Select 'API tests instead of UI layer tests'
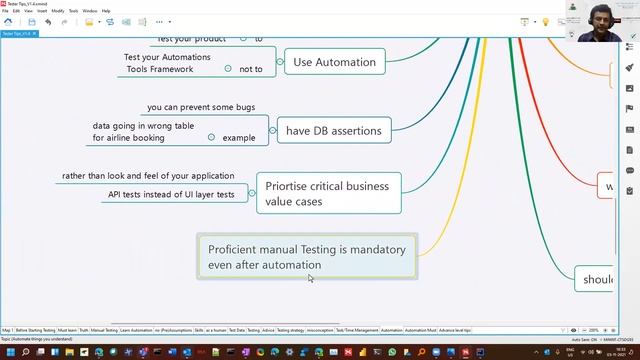The width and height of the screenshot is (640, 360). 171,195
